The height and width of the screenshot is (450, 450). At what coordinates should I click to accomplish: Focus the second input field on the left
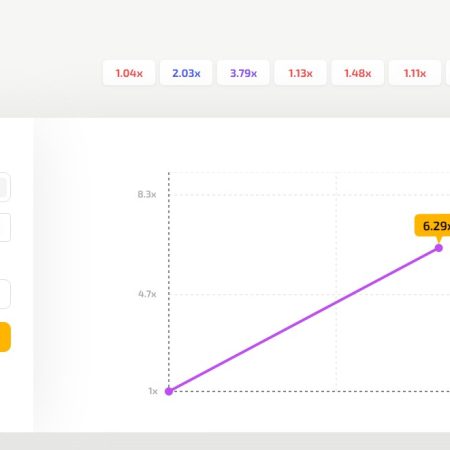point(5,227)
